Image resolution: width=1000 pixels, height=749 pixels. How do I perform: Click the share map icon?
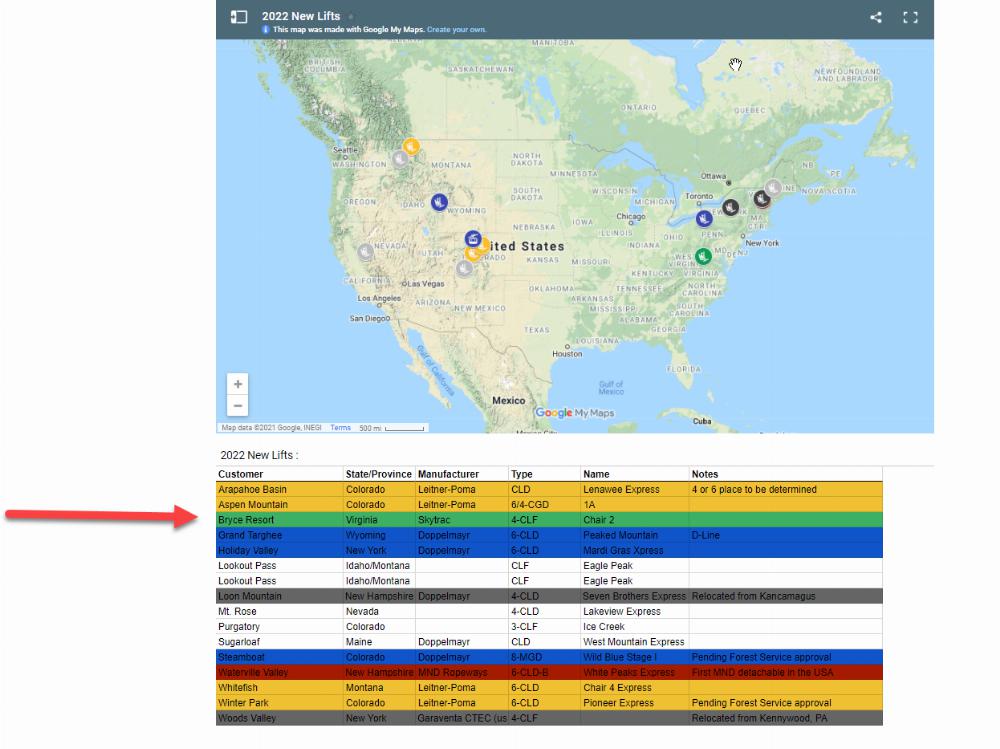click(876, 17)
